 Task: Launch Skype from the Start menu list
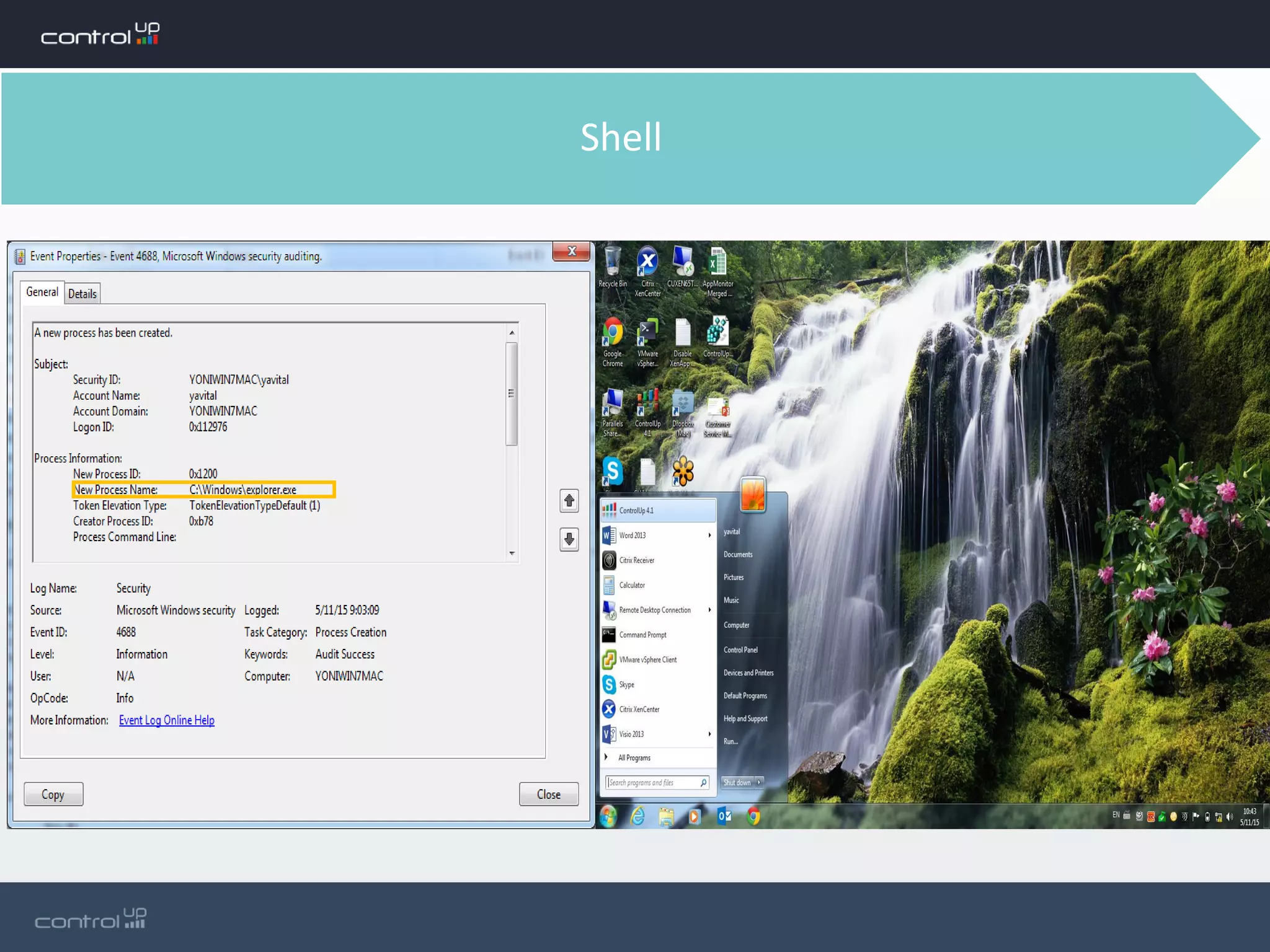point(627,685)
